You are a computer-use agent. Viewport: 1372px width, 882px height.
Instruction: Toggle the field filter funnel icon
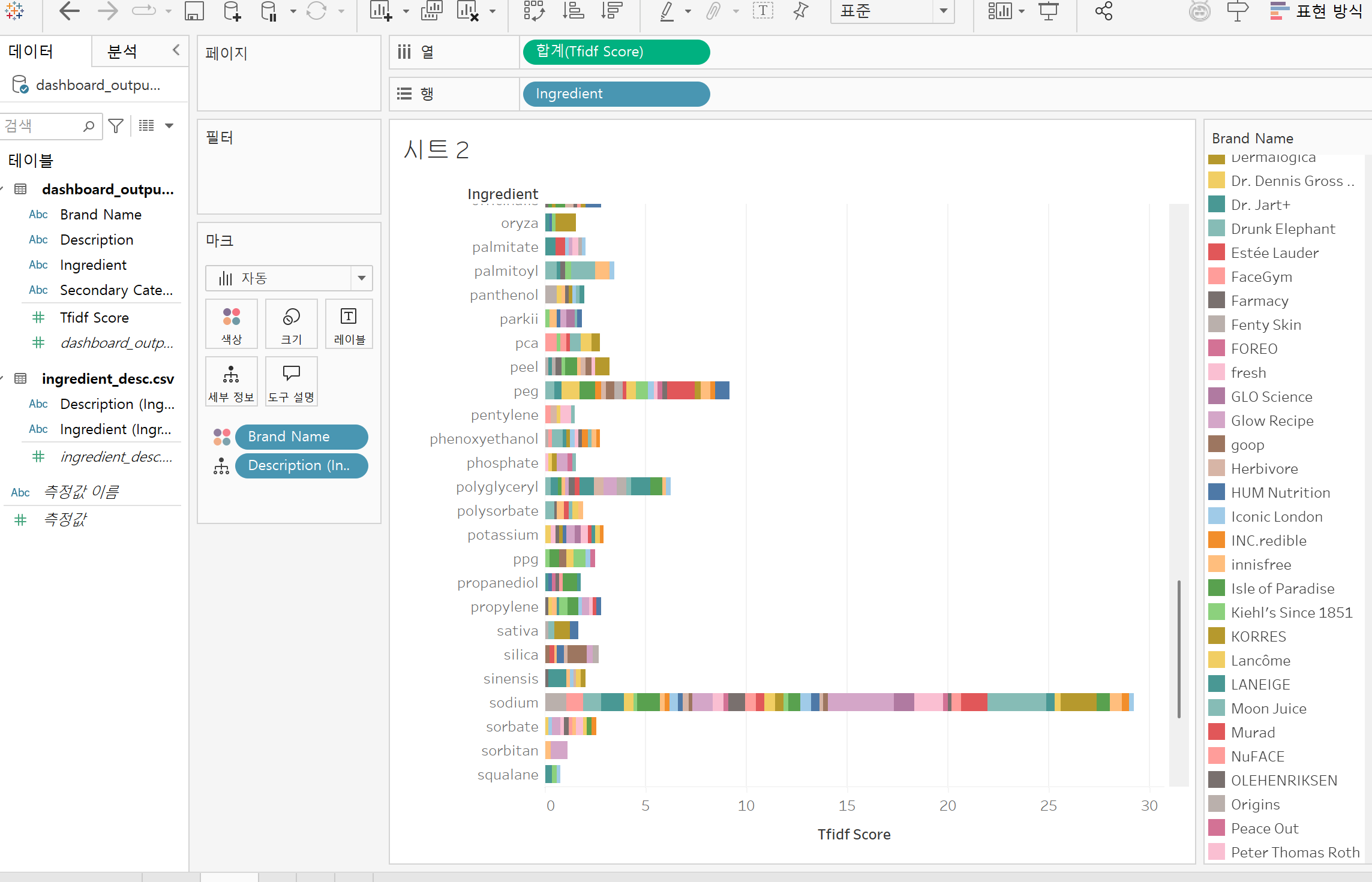[116, 126]
